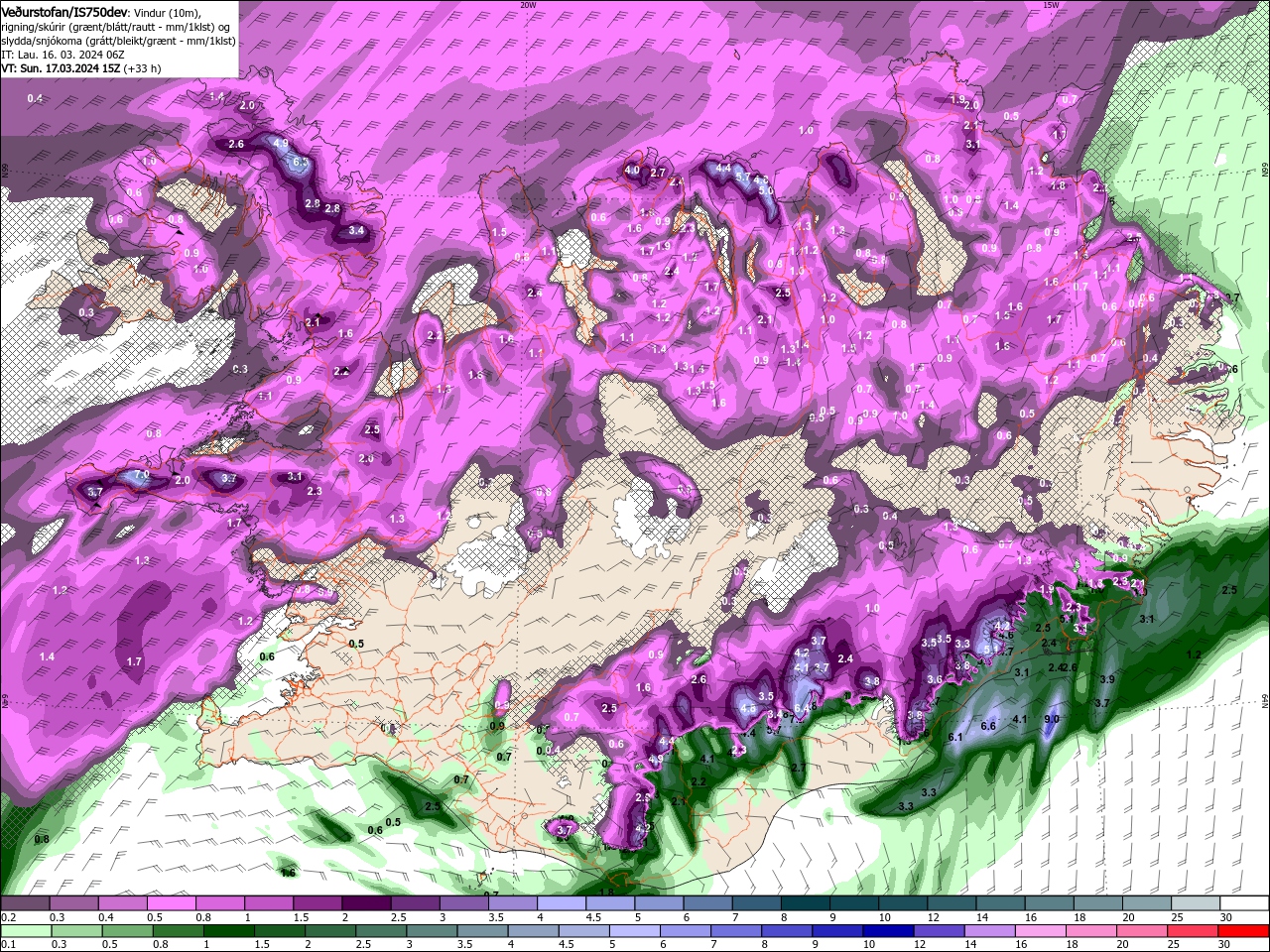Click the 6.5 value in northwest peninsula
Viewport: 1270px width, 952px height.
point(301,161)
